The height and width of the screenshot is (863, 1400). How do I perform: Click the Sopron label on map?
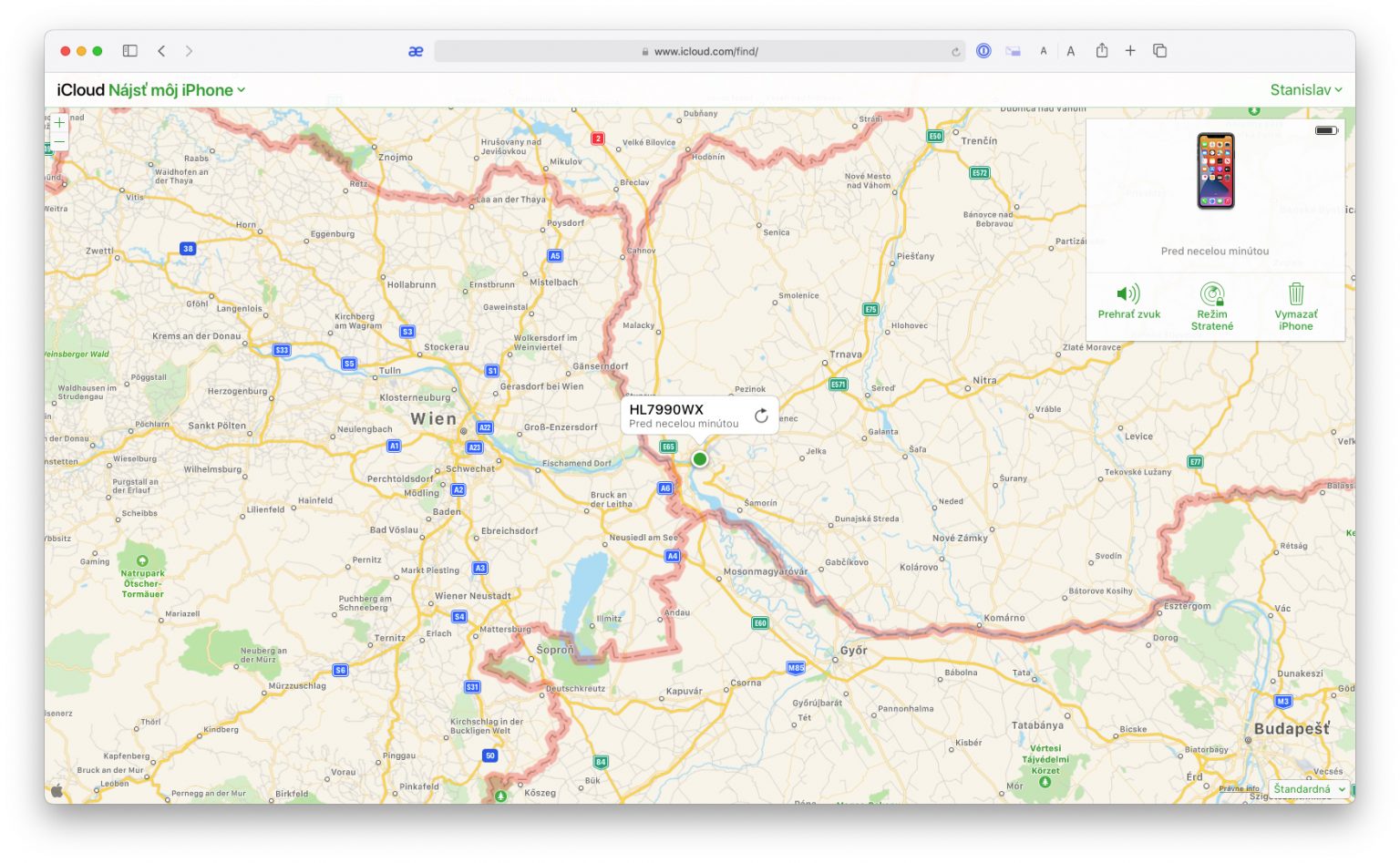click(x=555, y=650)
